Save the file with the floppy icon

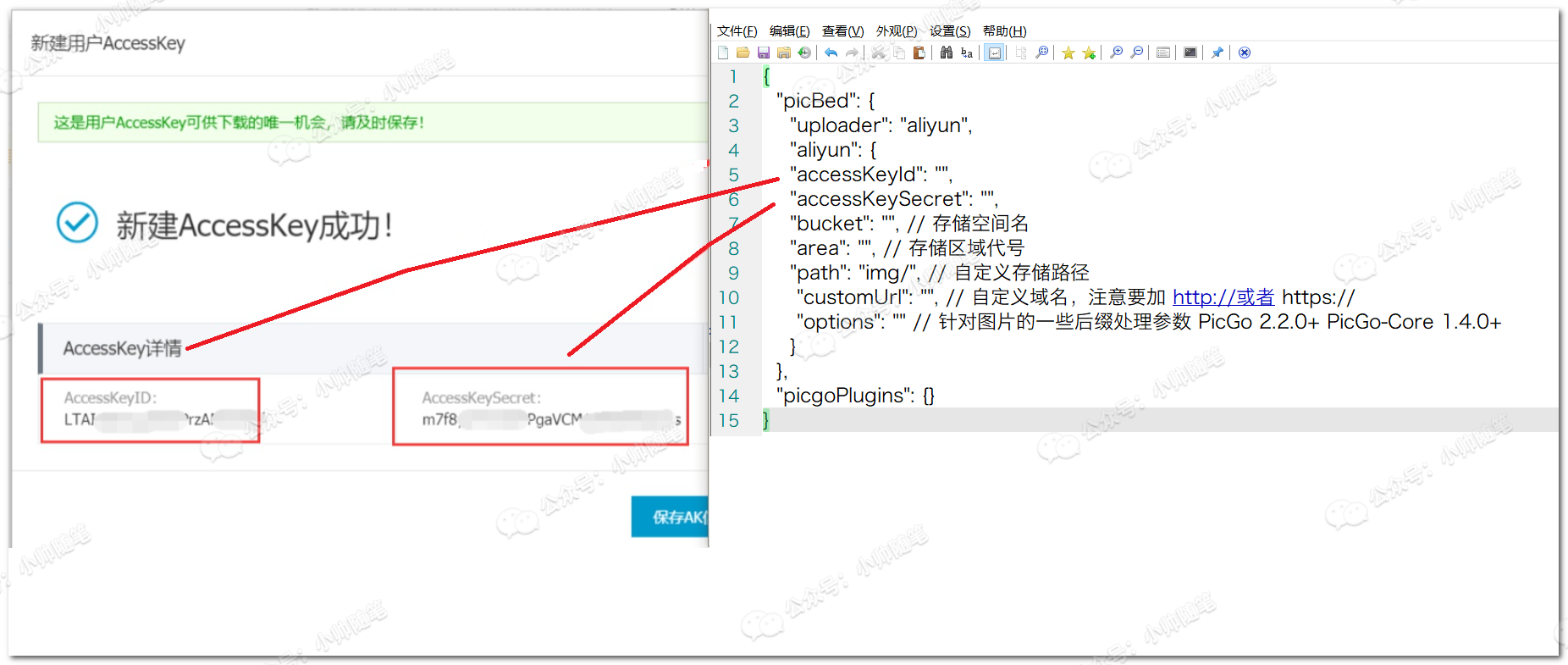(x=764, y=53)
